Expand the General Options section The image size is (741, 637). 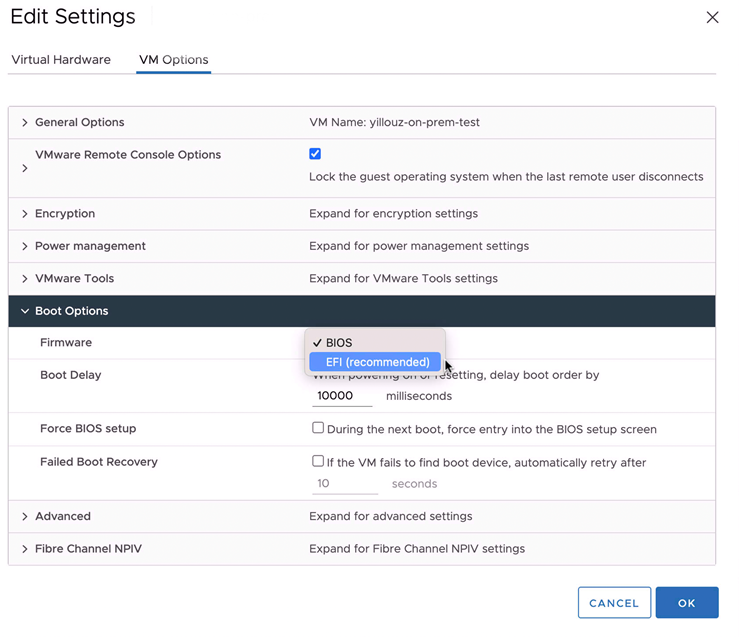click(x=25, y=123)
